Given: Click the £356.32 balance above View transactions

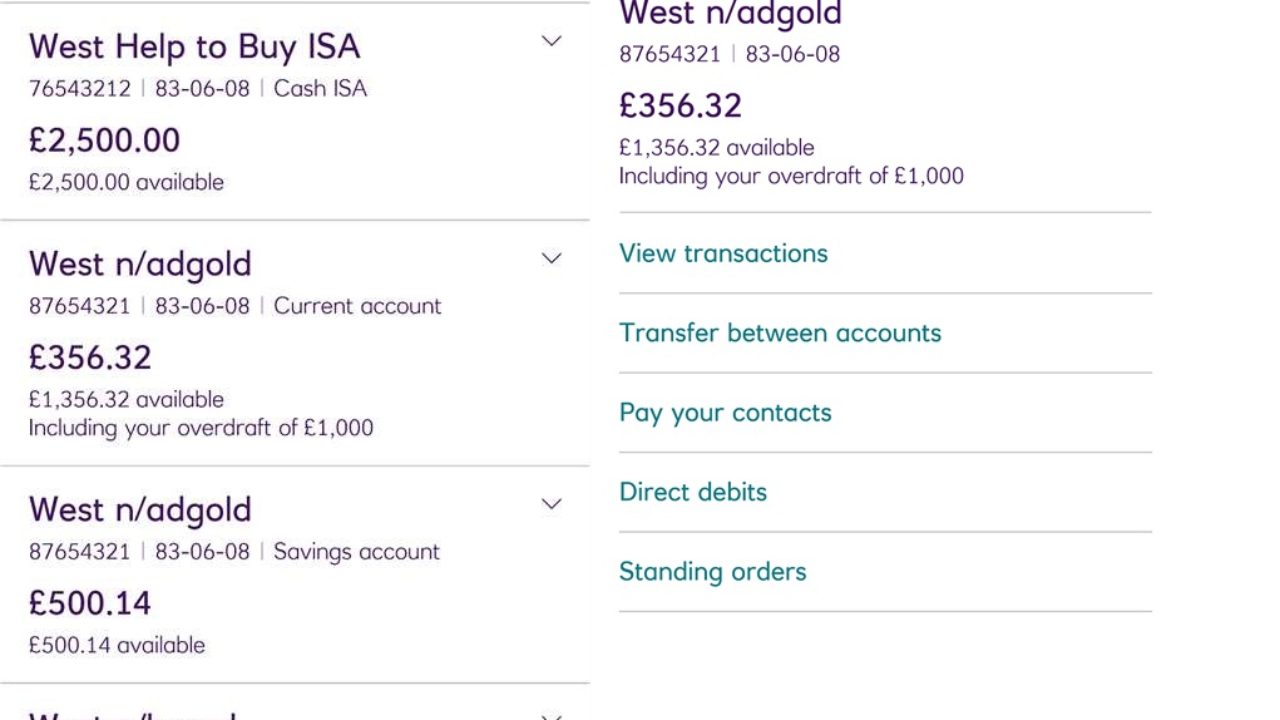Looking at the screenshot, I should point(680,105).
